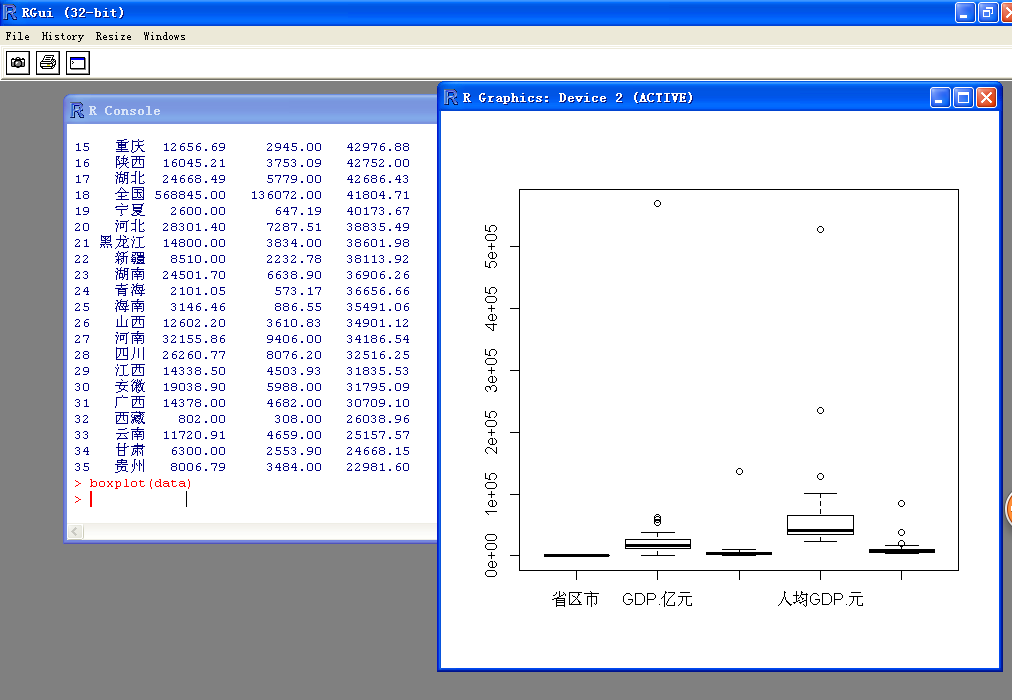Click the box of the 人均GDP.元 boxplot
This screenshot has height=700, width=1012.
pos(820,525)
